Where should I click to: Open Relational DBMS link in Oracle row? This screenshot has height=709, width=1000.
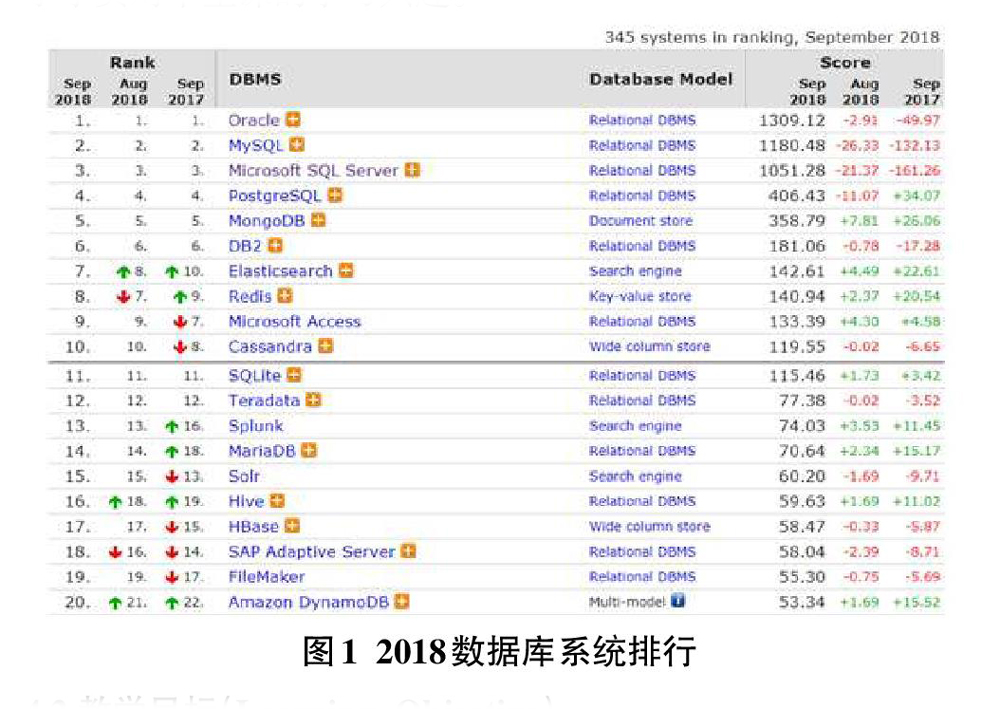[642, 120]
